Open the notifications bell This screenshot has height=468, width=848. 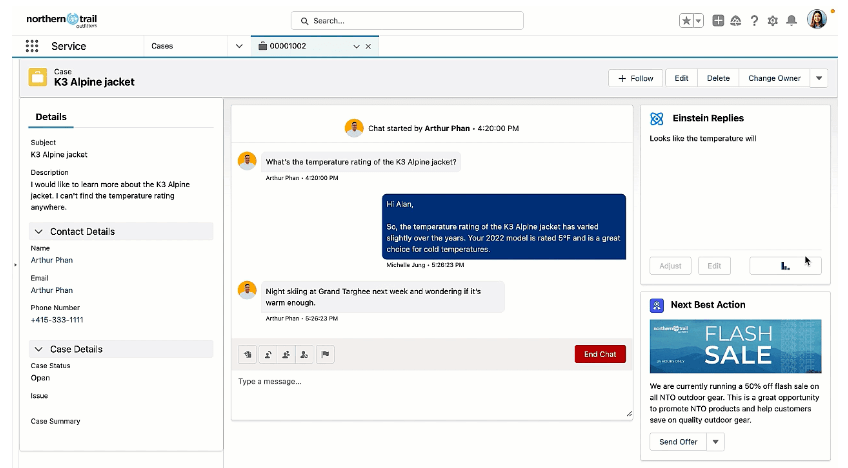tap(792, 20)
